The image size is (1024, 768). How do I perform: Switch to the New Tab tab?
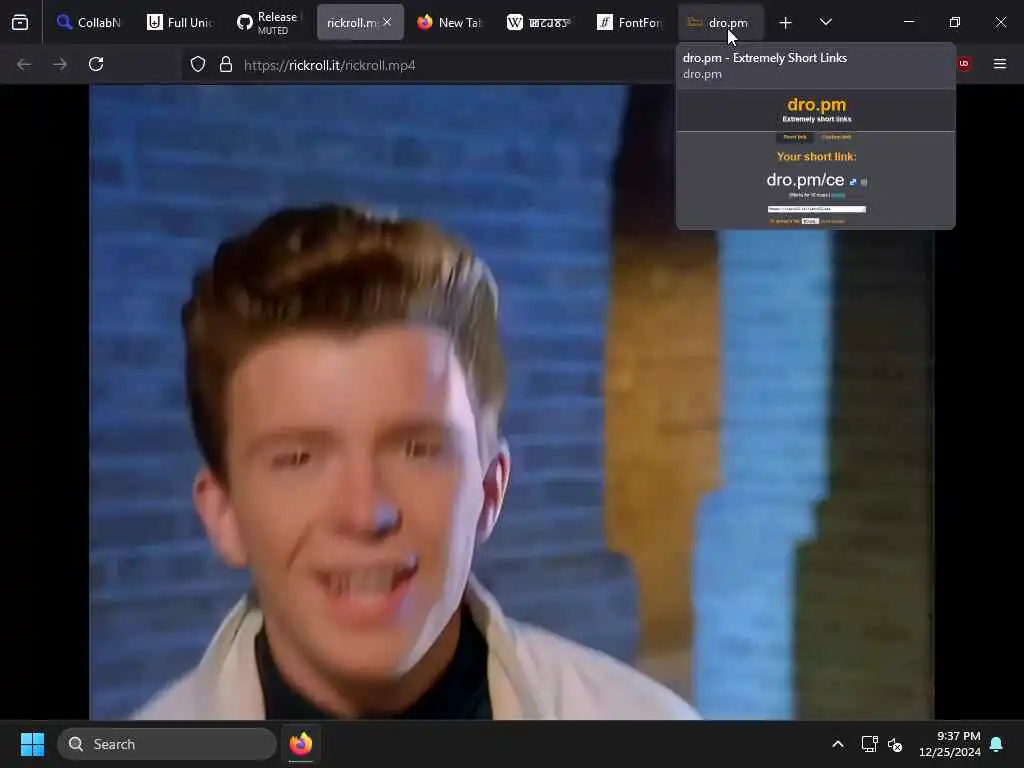click(451, 23)
